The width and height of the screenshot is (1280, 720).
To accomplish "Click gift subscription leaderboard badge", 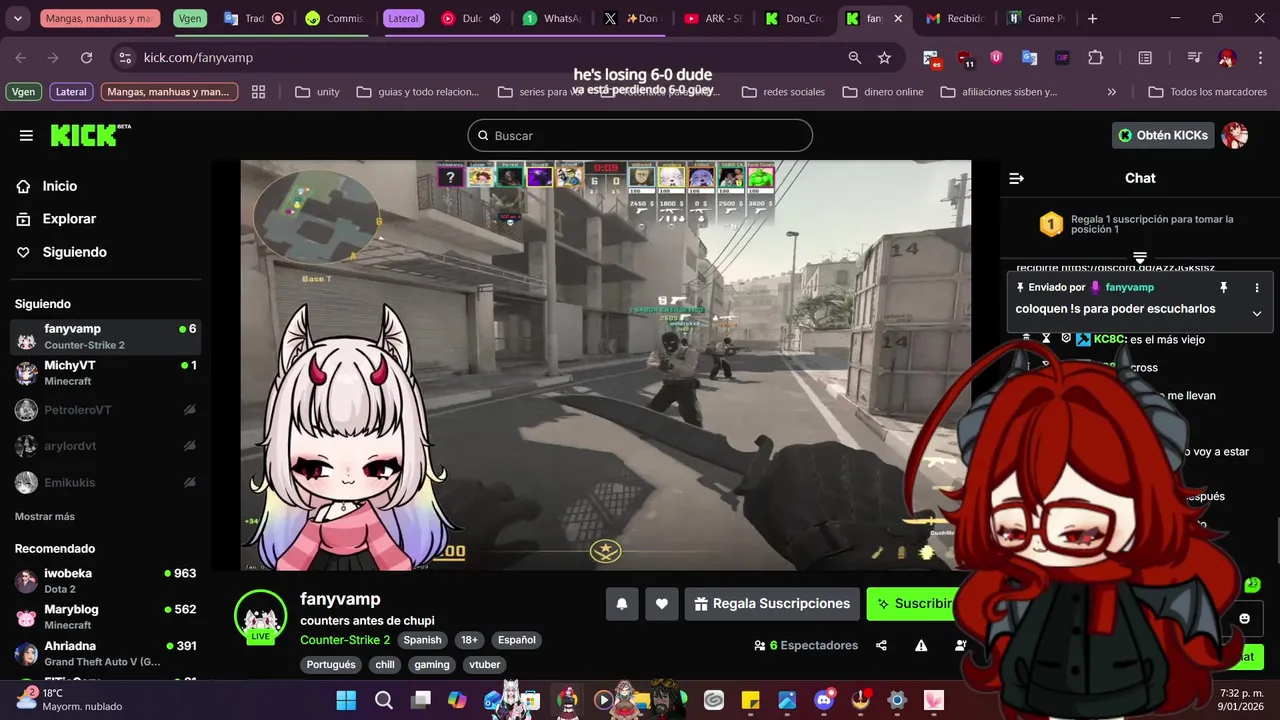I will click(1051, 224).
